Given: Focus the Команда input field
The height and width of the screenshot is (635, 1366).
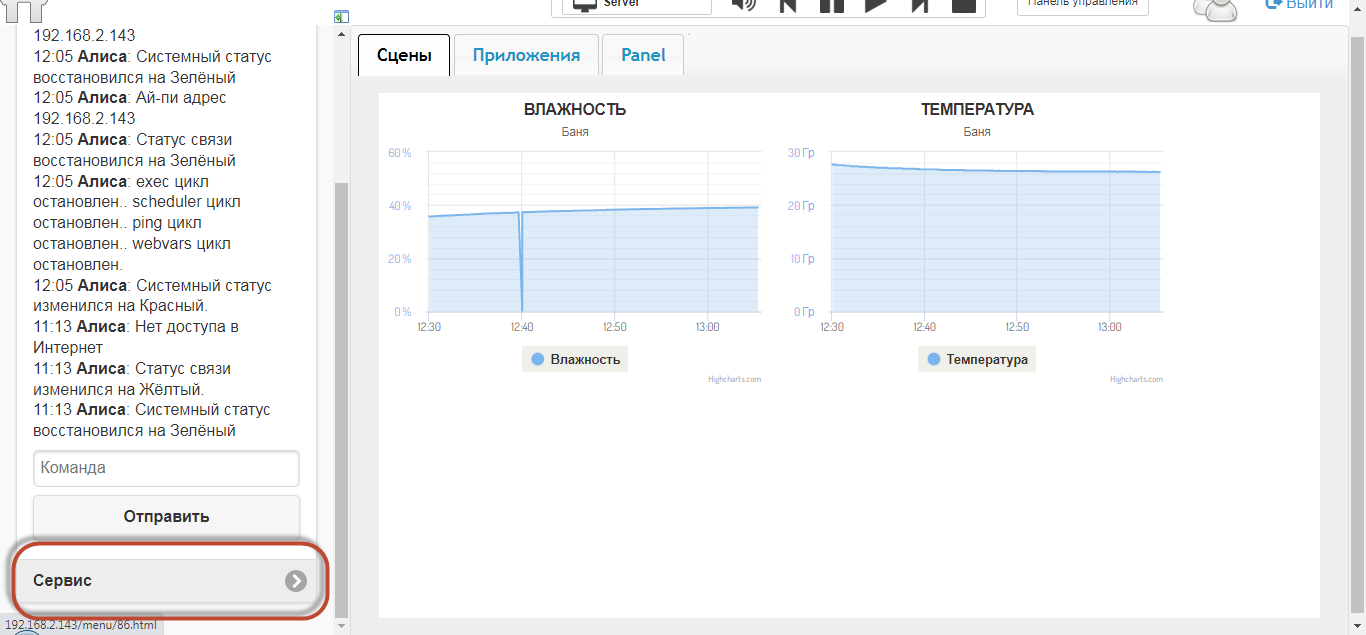Looking at the screenshot, I should pyautogui.click(x=166, y=468).
